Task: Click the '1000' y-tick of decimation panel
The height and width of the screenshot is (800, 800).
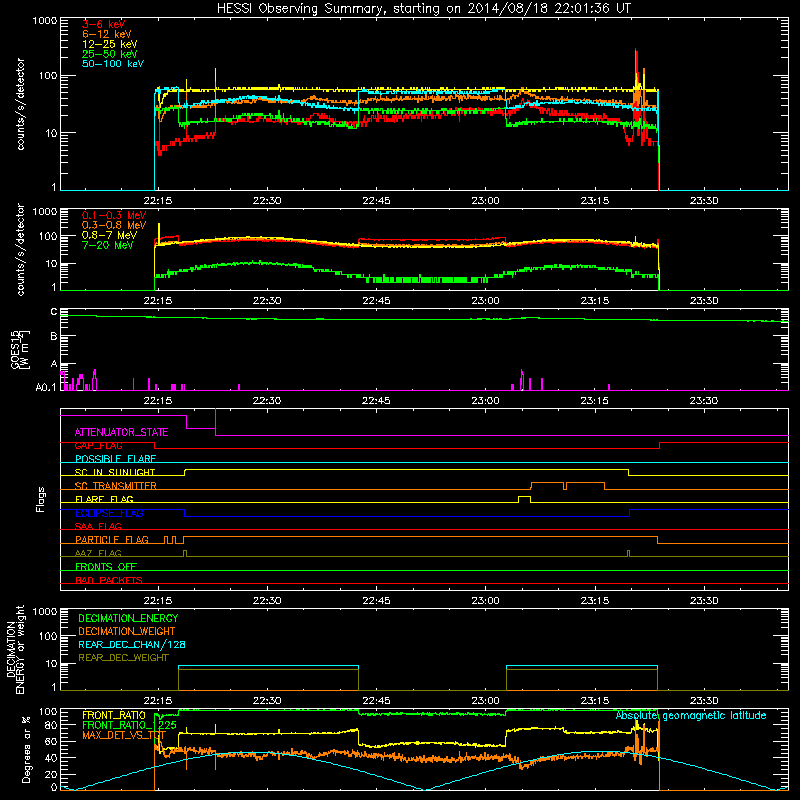Action: pyautogui.click(x=45, y=612)
